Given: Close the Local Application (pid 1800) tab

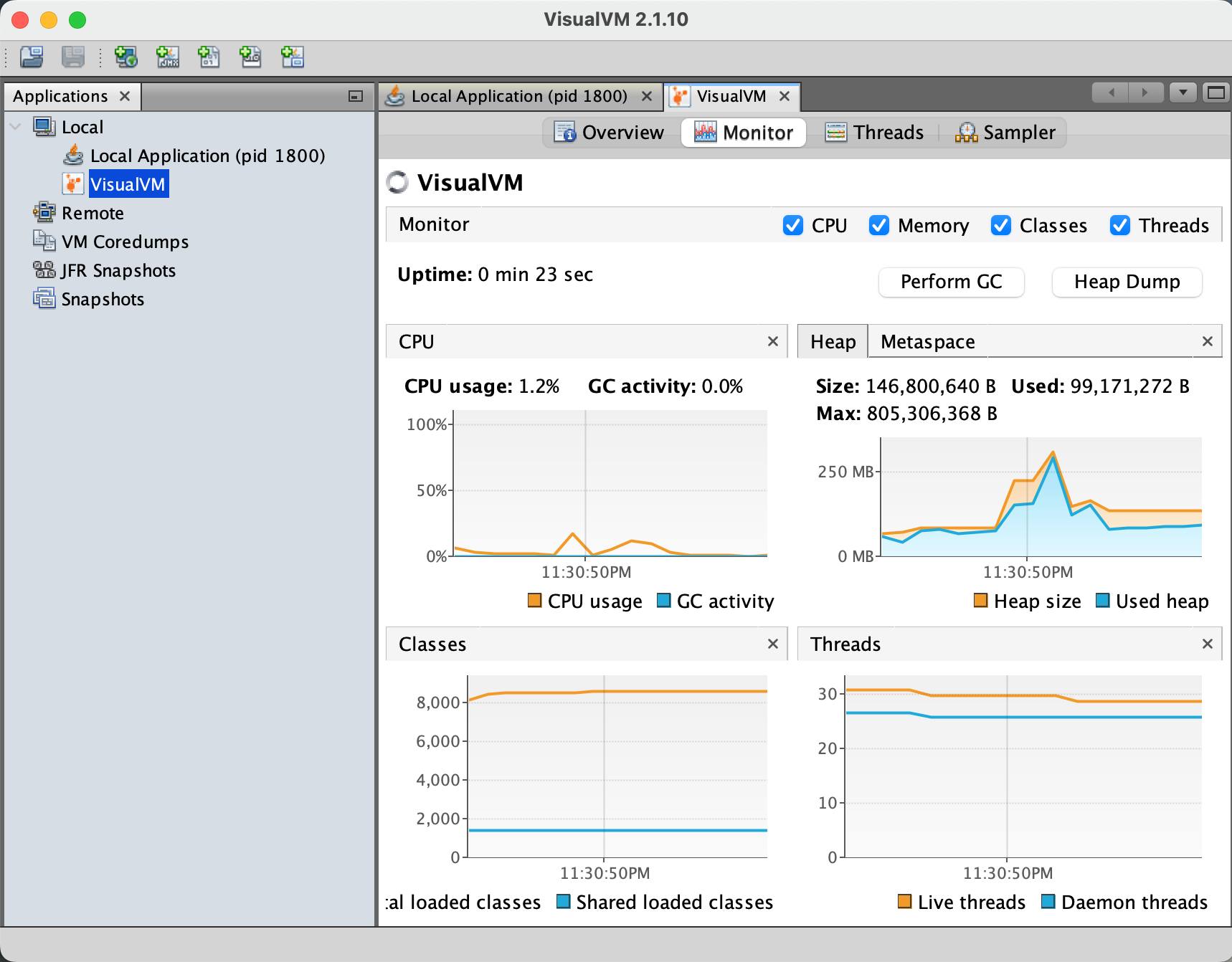Looking at the screenshot, I should (647, 96).
